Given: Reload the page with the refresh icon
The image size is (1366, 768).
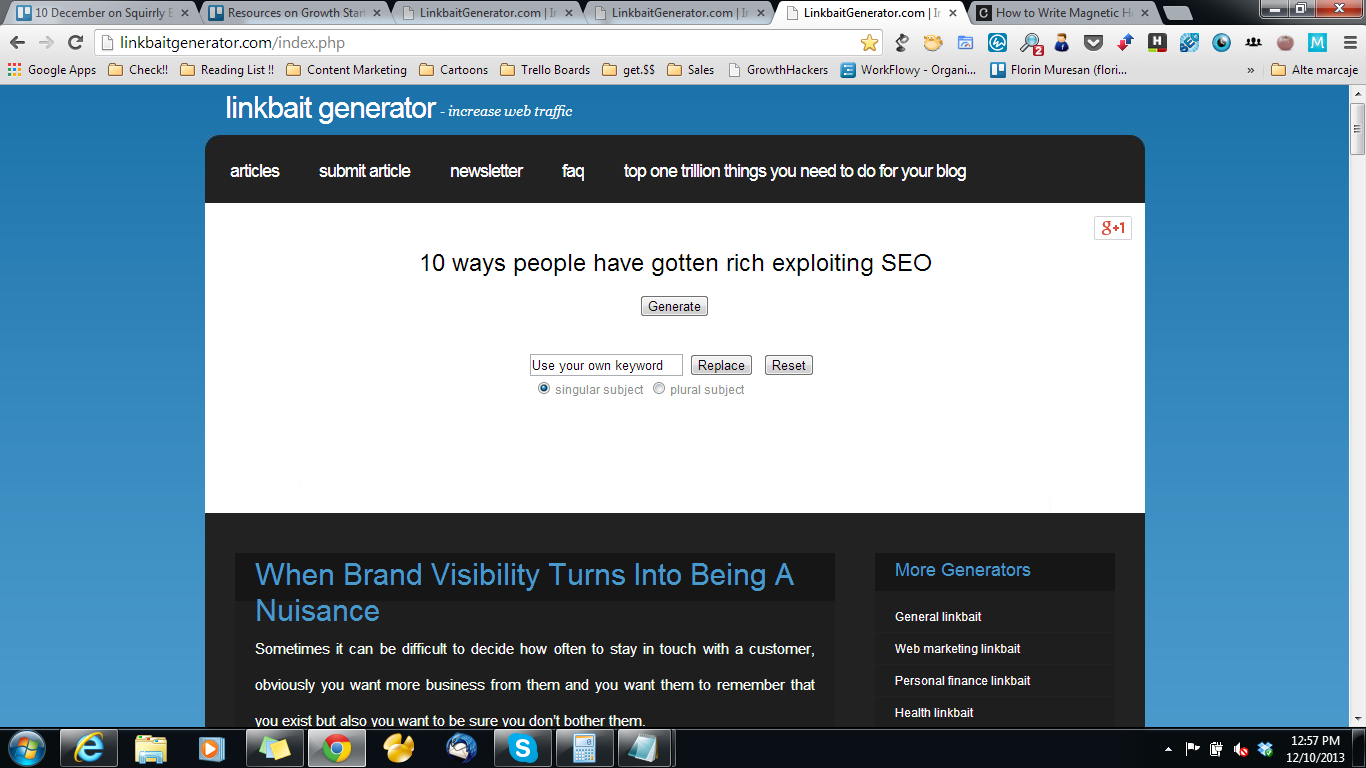Looking at the screenshot, I should (75, 42).
